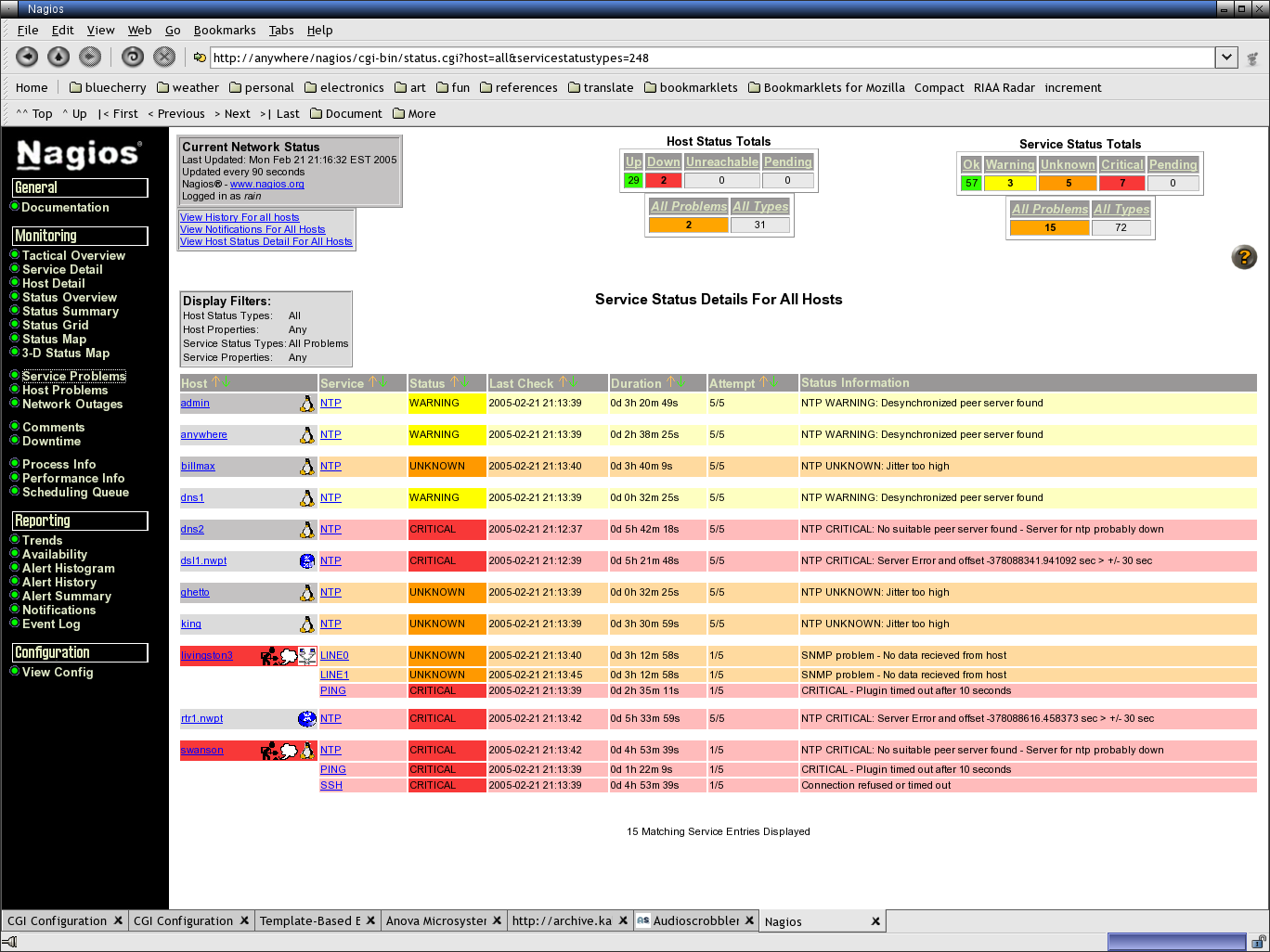Click the blue router icon for dsl1.nwpt
The width and height of the screenshot is (1270, 952).
click(307, 561)
